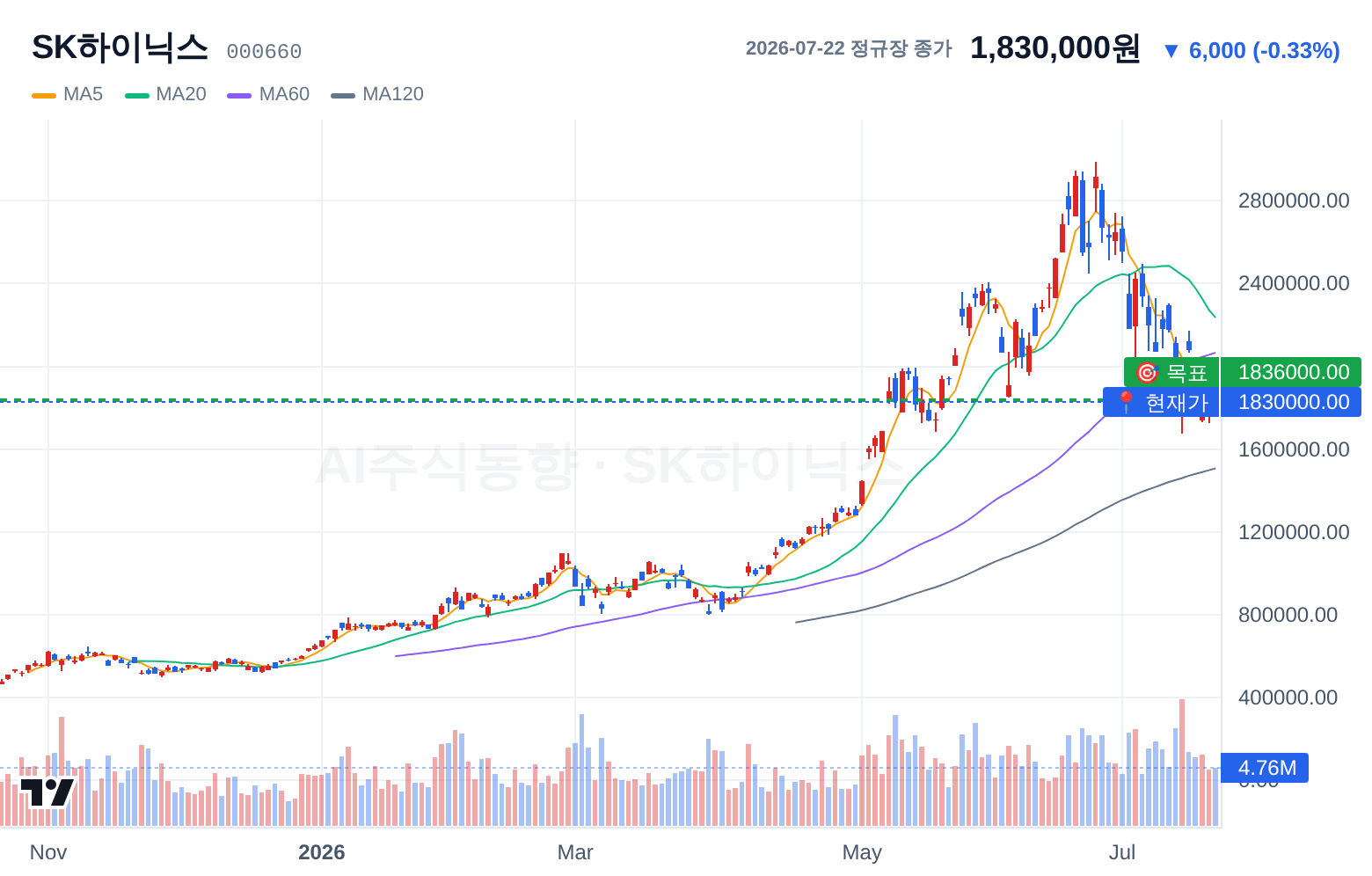This screenshot has height=876, width=1372.
Task: Click the 4.76M volume label
Action: coord(1265,768)
